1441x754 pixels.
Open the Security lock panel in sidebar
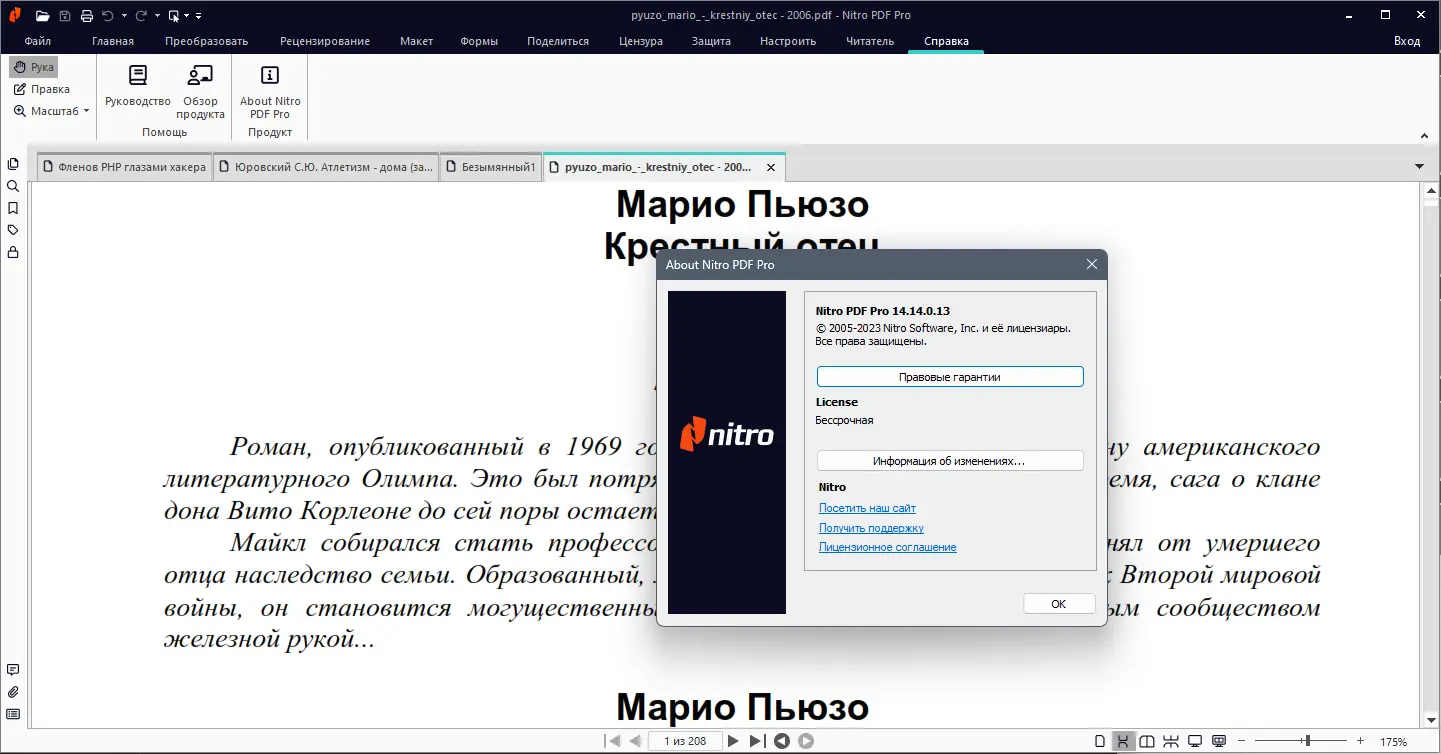tap(13, 252)
